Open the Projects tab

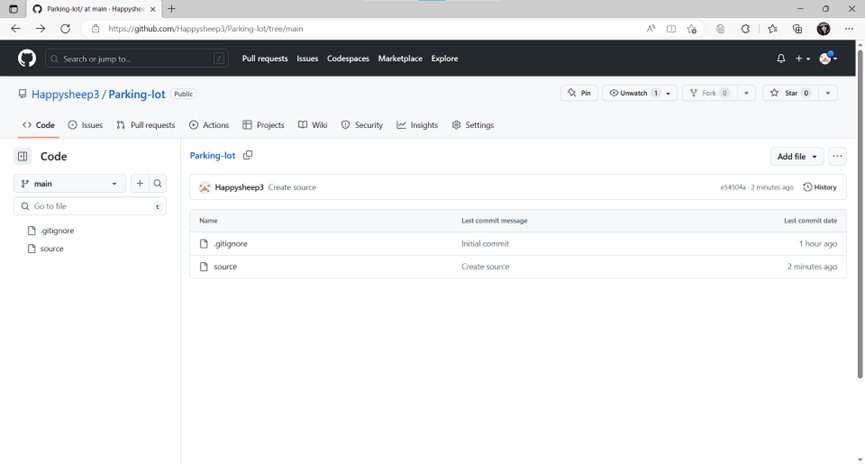(264, 125)
